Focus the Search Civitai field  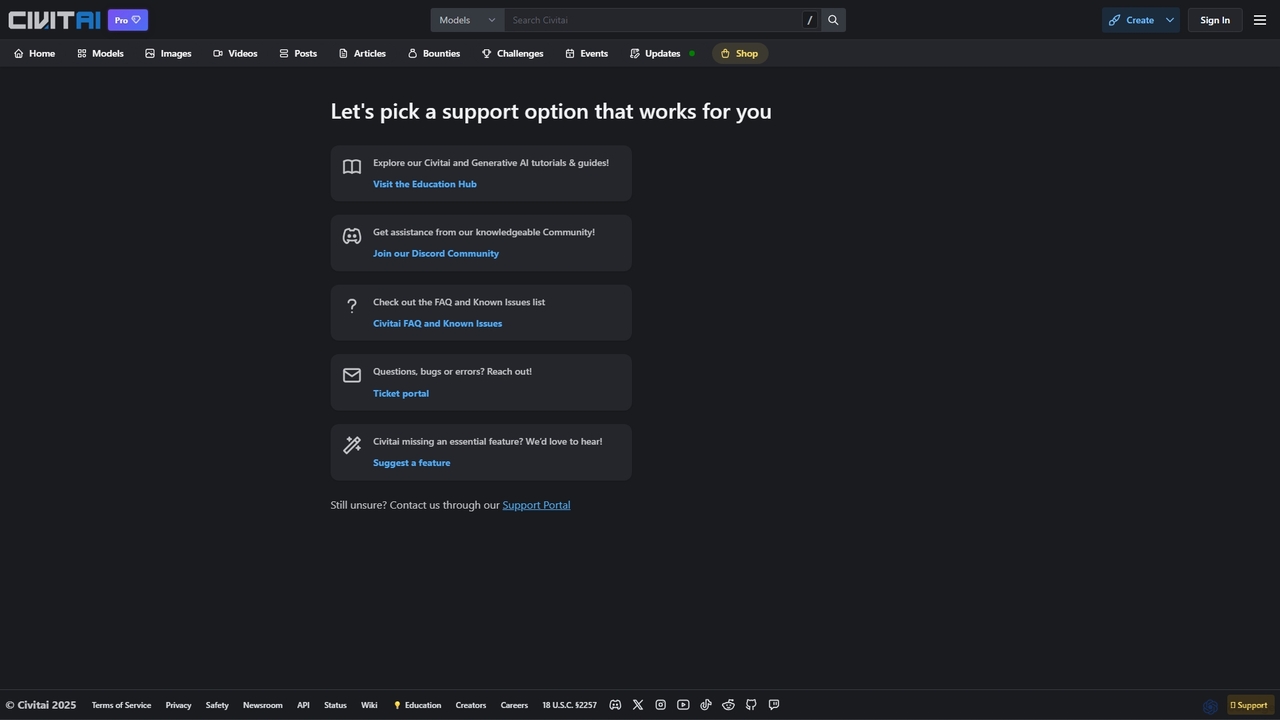(x=653, y=20)
